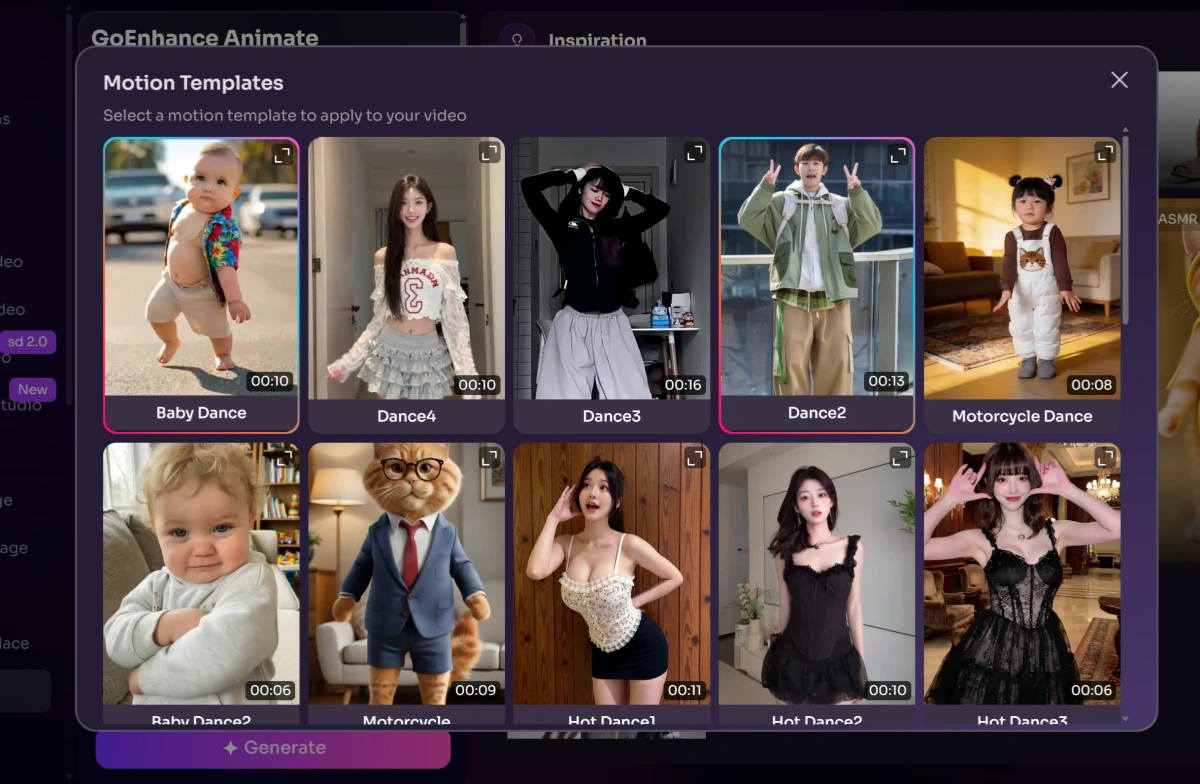Expand the suited cat Motorcycle template preview
The image size is (1200, 784).
click(489, 458)
